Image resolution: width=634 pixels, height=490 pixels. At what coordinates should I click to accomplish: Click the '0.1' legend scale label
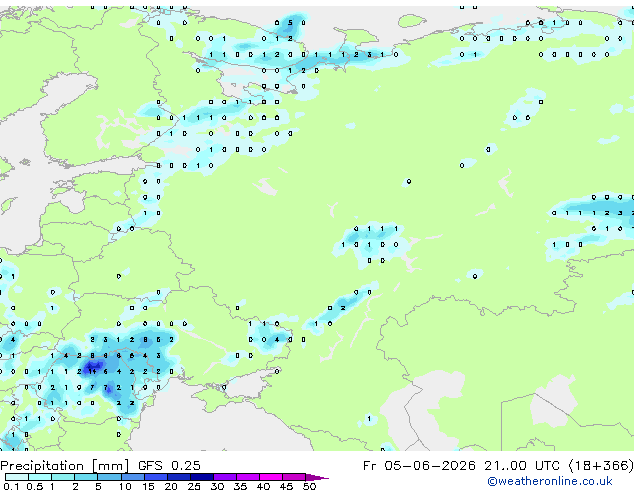pos(11,486)
